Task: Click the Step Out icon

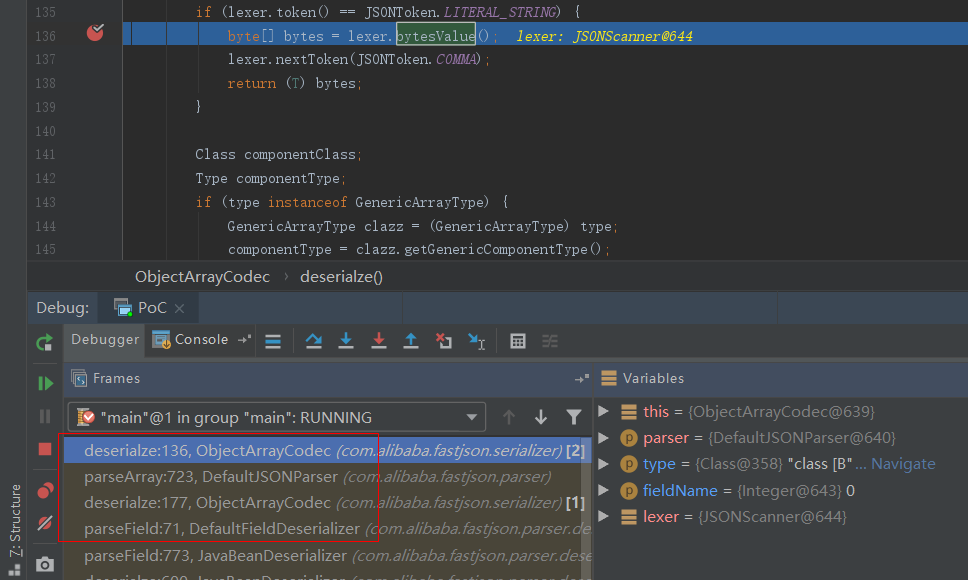Action: [410, 341]
